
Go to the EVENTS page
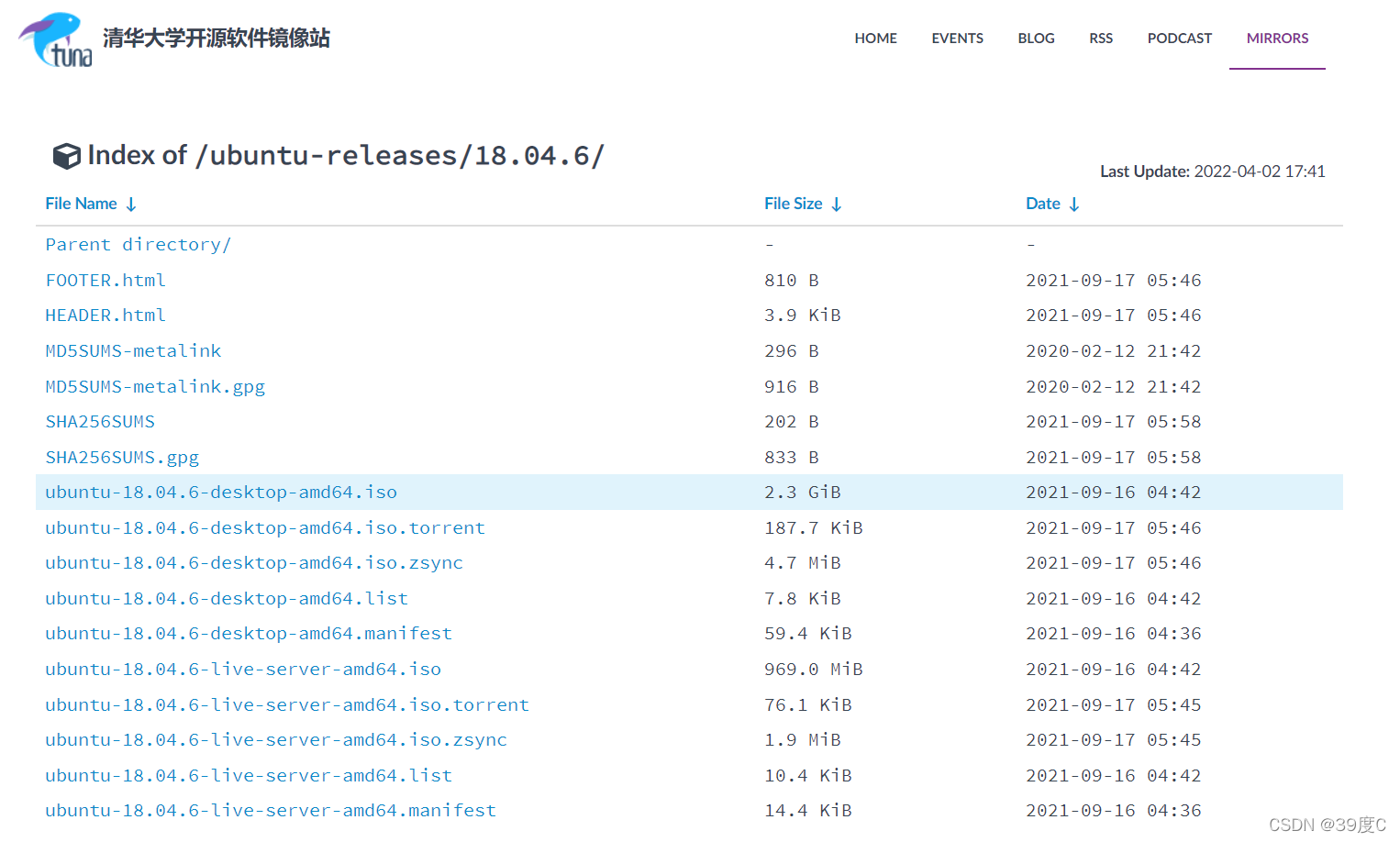click(957, 39)
